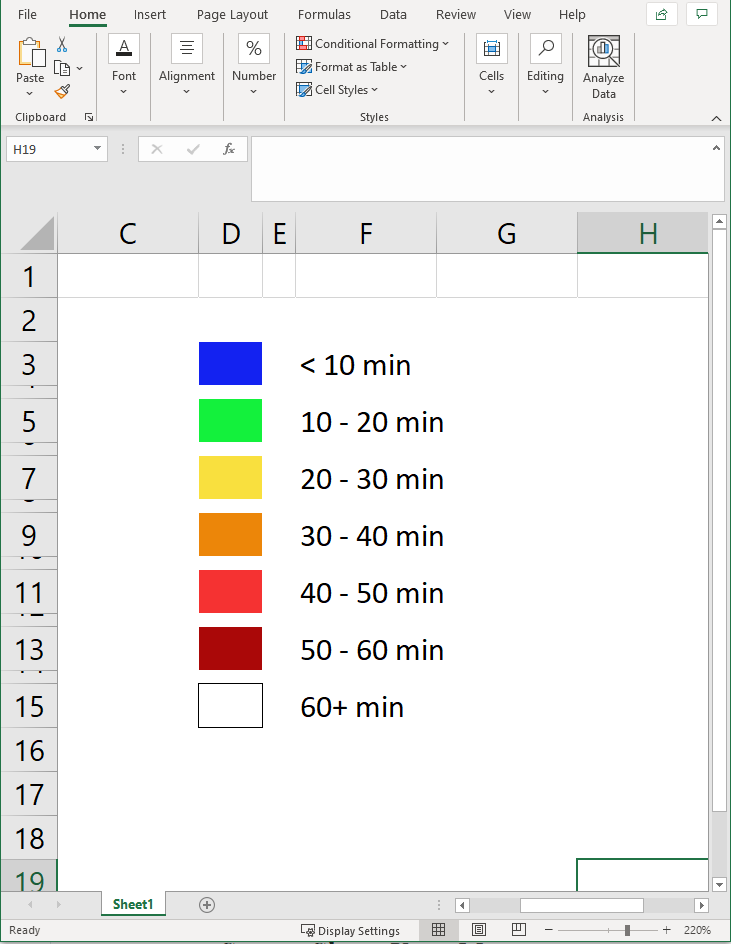Open the Insert ribbon tab
Image resolution: width=731 pixels, height=944 pixels.
[150, 15]
